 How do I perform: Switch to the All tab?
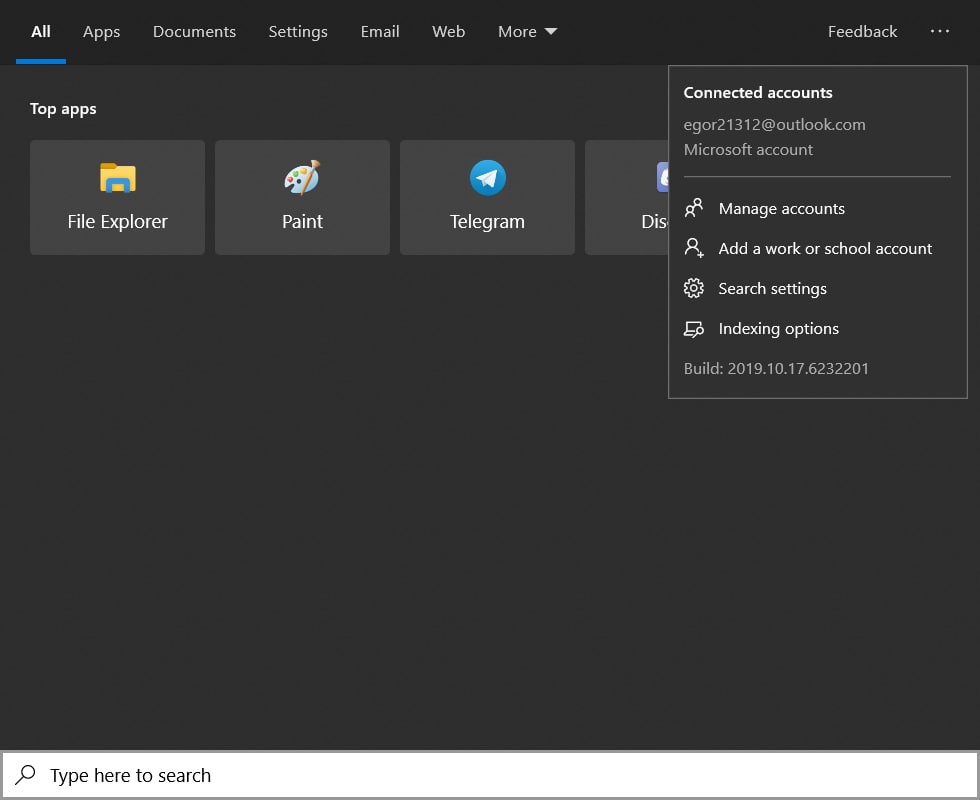pos(41,32)
